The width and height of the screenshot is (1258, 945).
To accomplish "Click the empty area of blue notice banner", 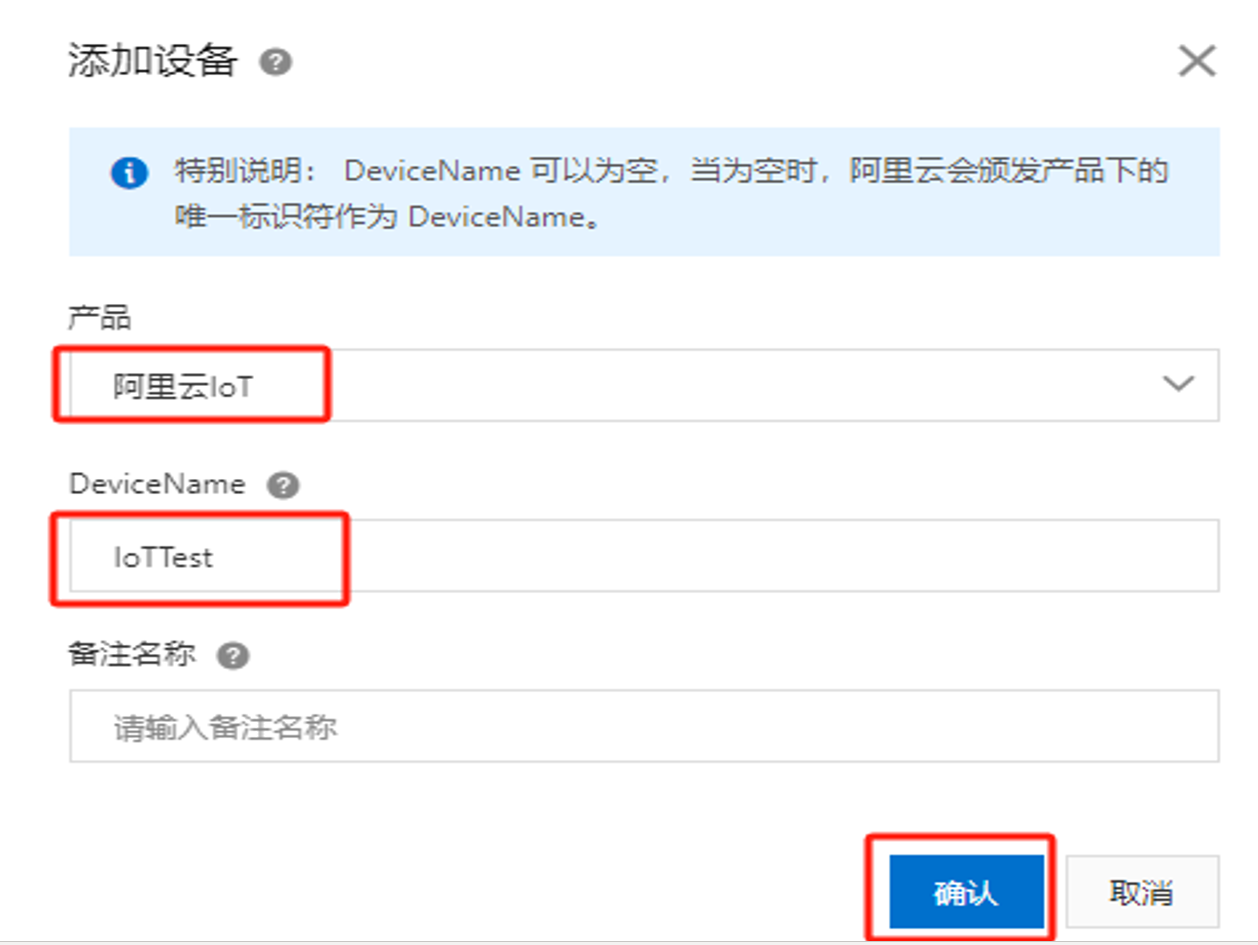I will (900, 218).
